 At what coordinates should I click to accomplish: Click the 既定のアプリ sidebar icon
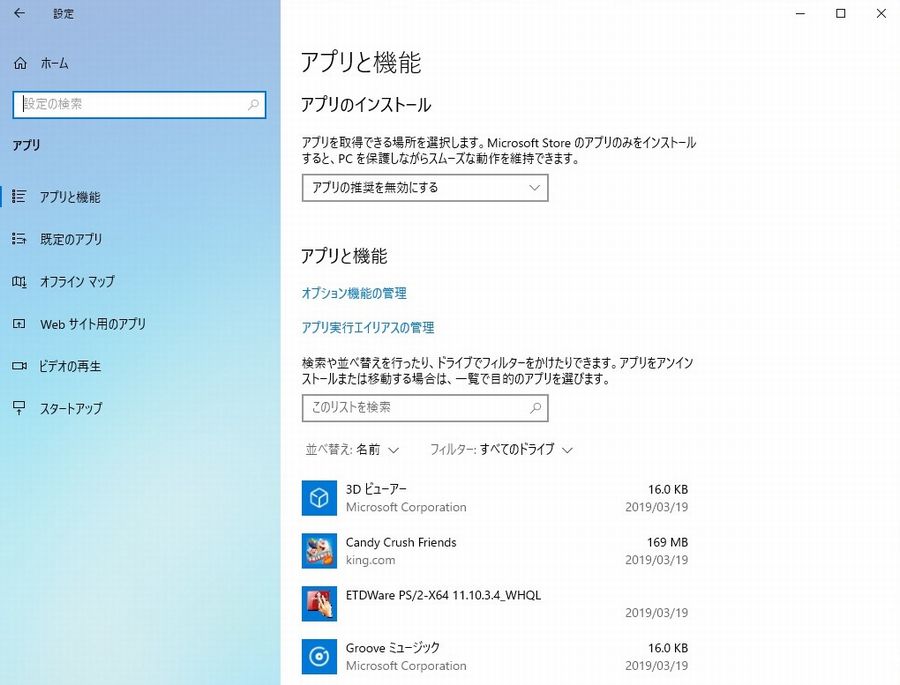(19, 239)
